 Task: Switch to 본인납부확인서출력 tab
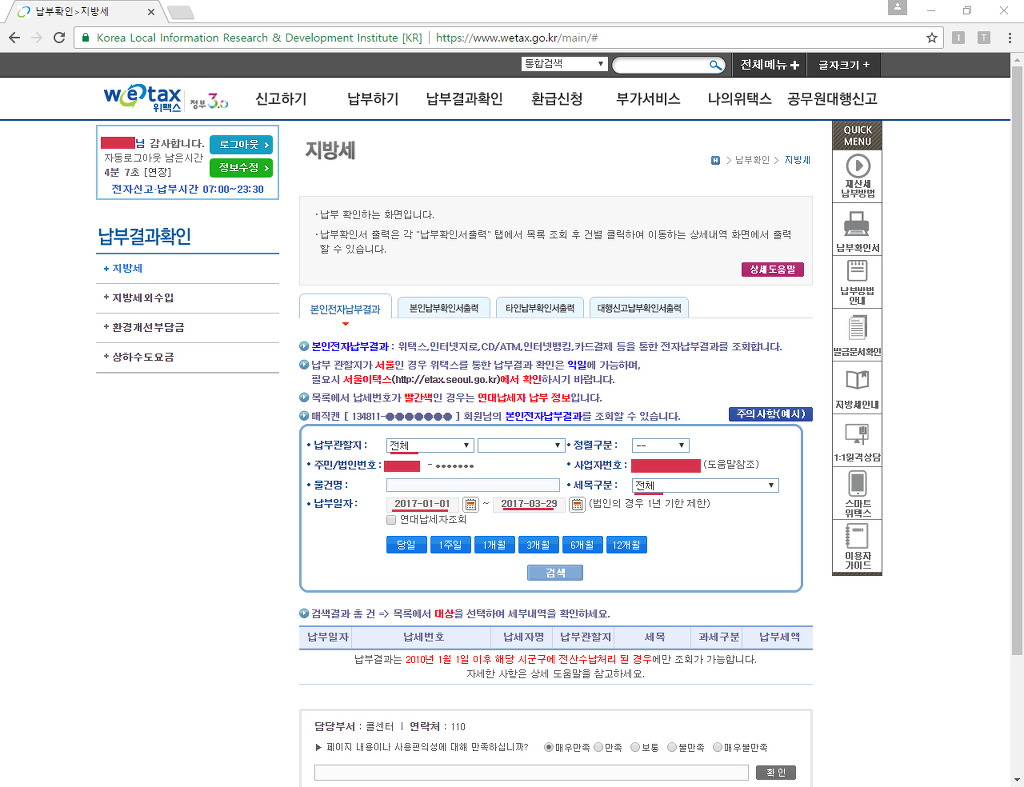(x=444, y=308)
